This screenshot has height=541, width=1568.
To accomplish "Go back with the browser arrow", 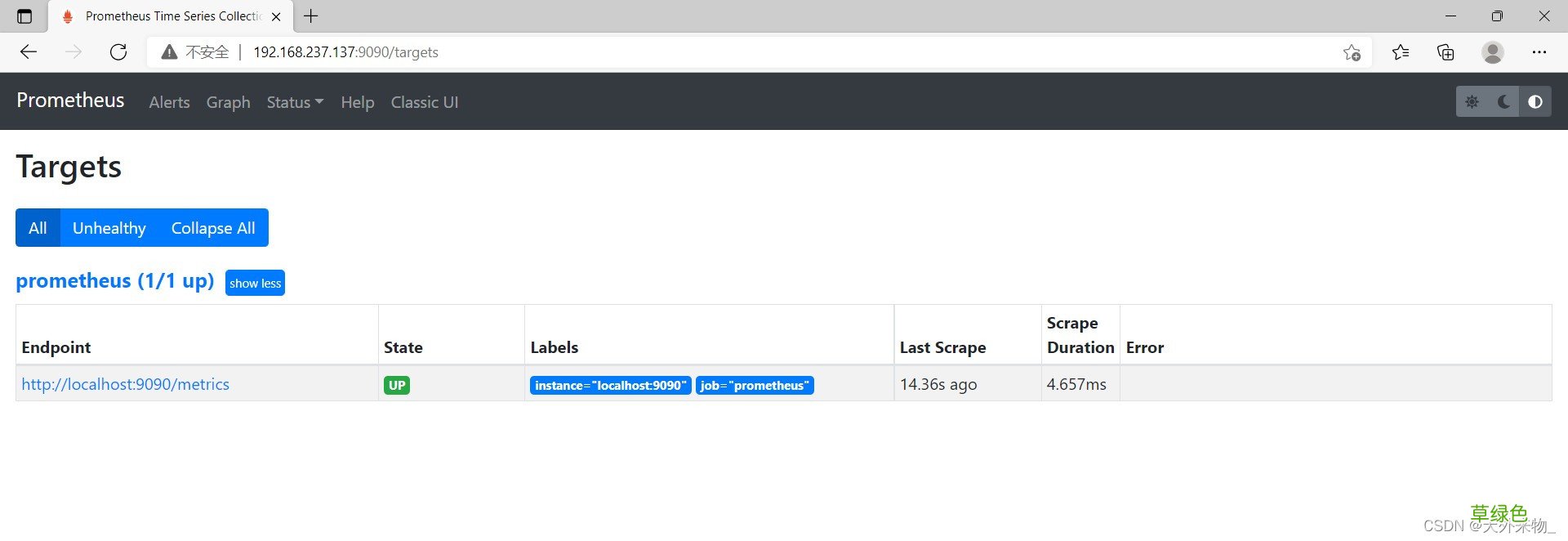I will [29, 52].
